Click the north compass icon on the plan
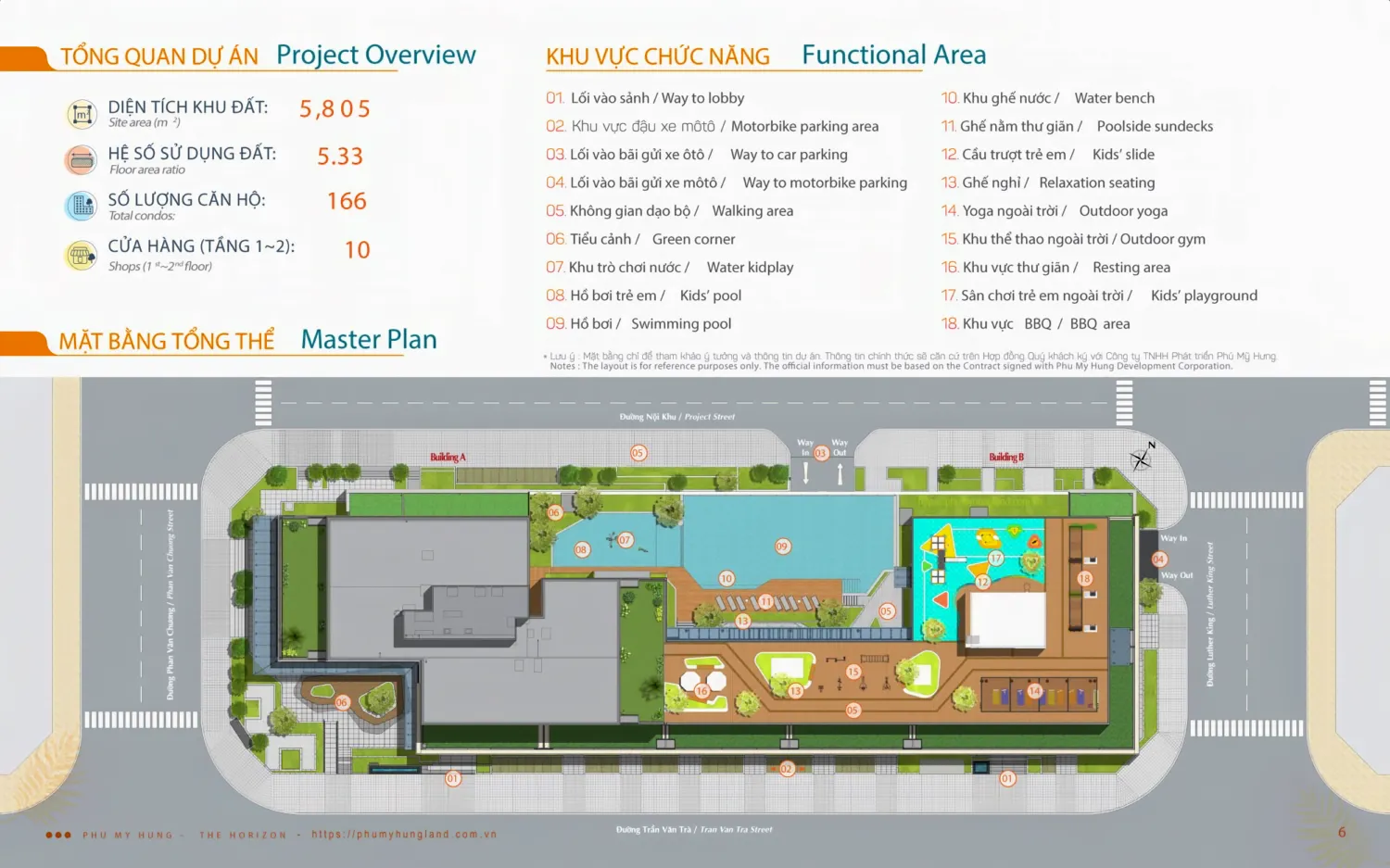This screenshot has width=1390, height=868. coord(1143,457)
